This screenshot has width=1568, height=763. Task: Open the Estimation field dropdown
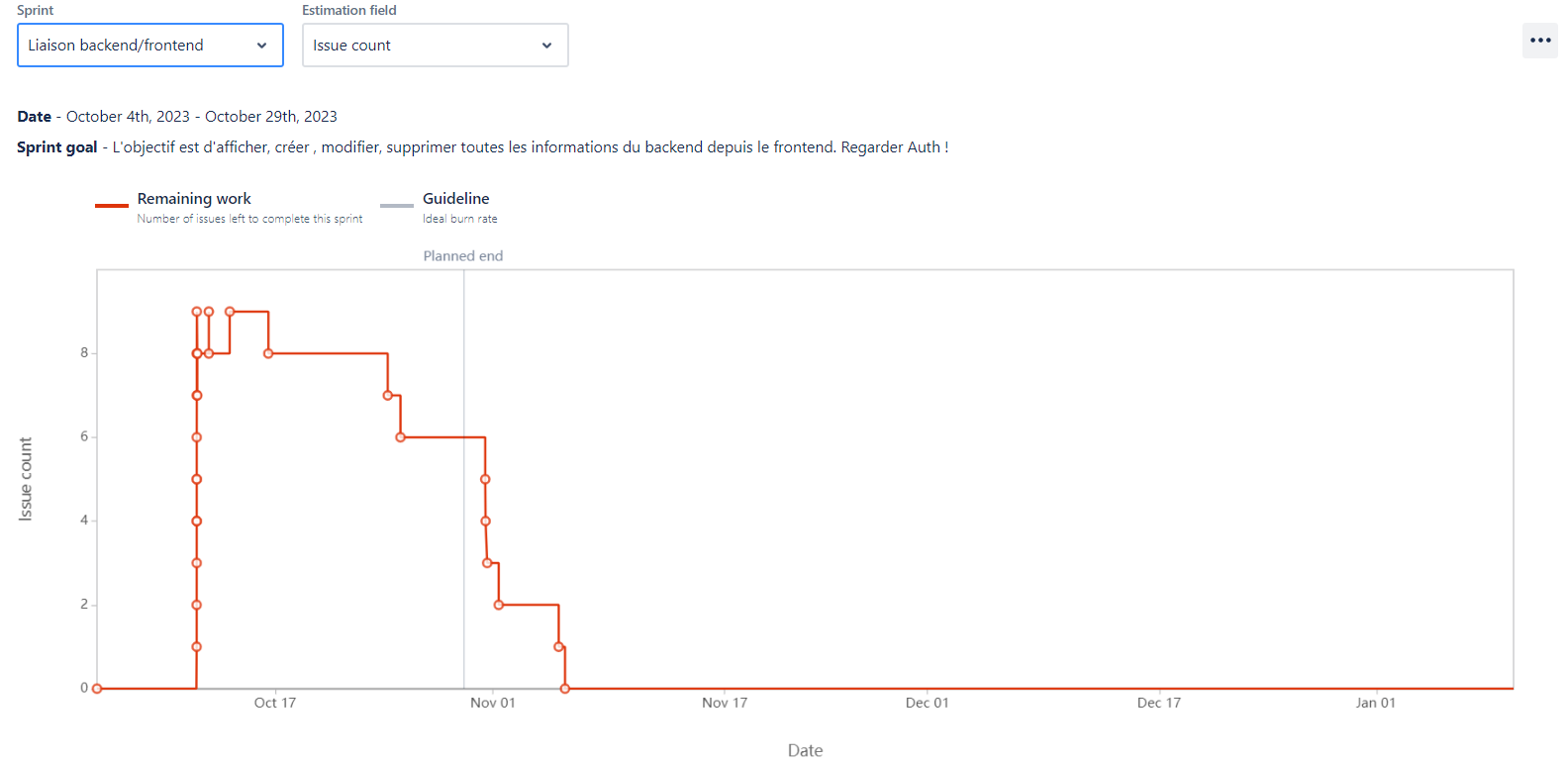click(436, 45)
